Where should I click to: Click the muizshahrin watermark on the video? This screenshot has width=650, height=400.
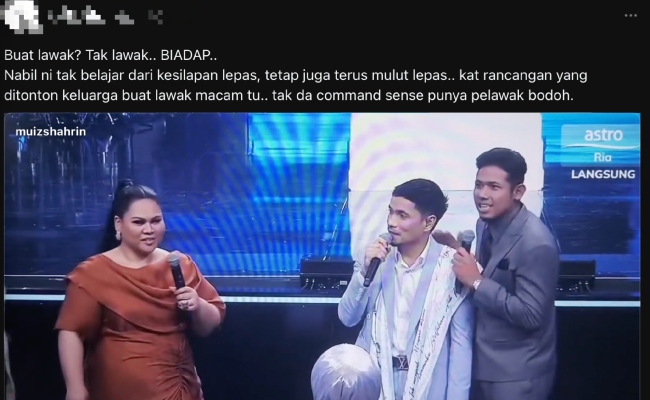51,132
